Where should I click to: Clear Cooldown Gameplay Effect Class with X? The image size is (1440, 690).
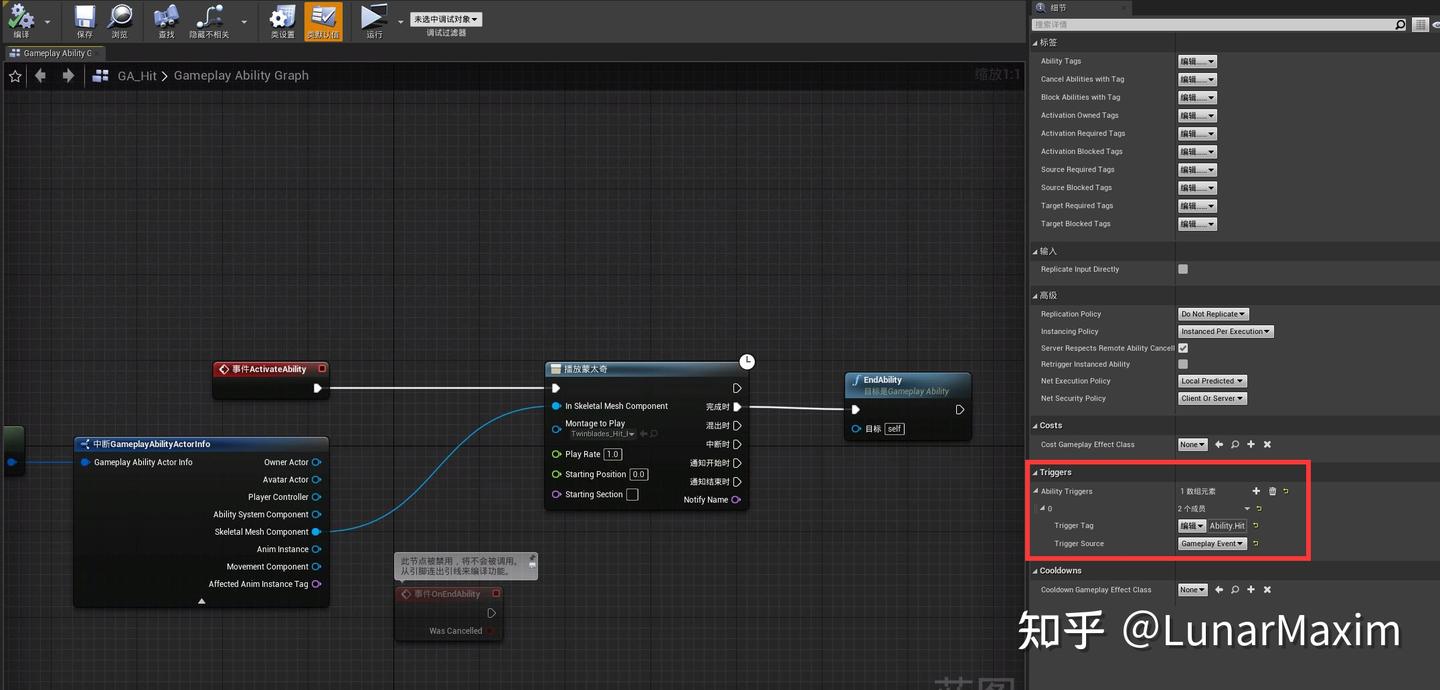(x=1267, y=590)
